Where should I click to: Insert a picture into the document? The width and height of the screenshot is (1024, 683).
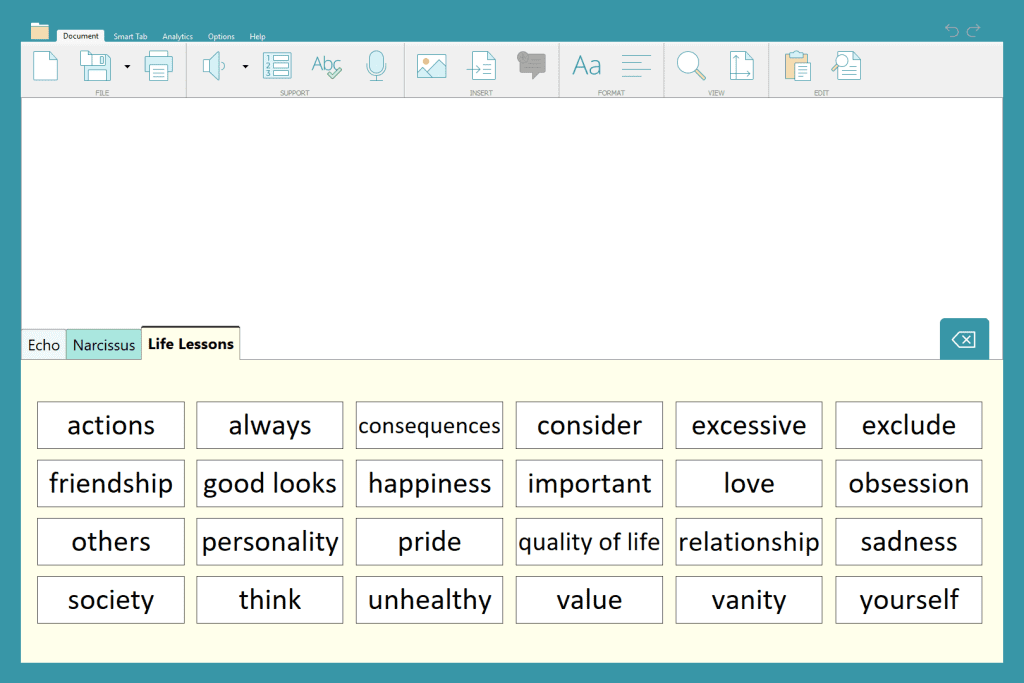432,66
